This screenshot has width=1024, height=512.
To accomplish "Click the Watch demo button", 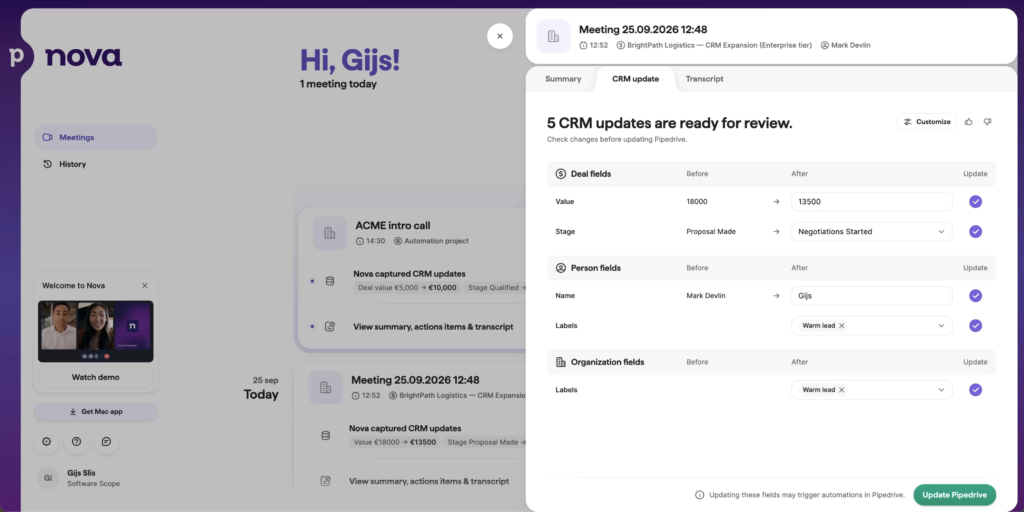I will point(95,377).
